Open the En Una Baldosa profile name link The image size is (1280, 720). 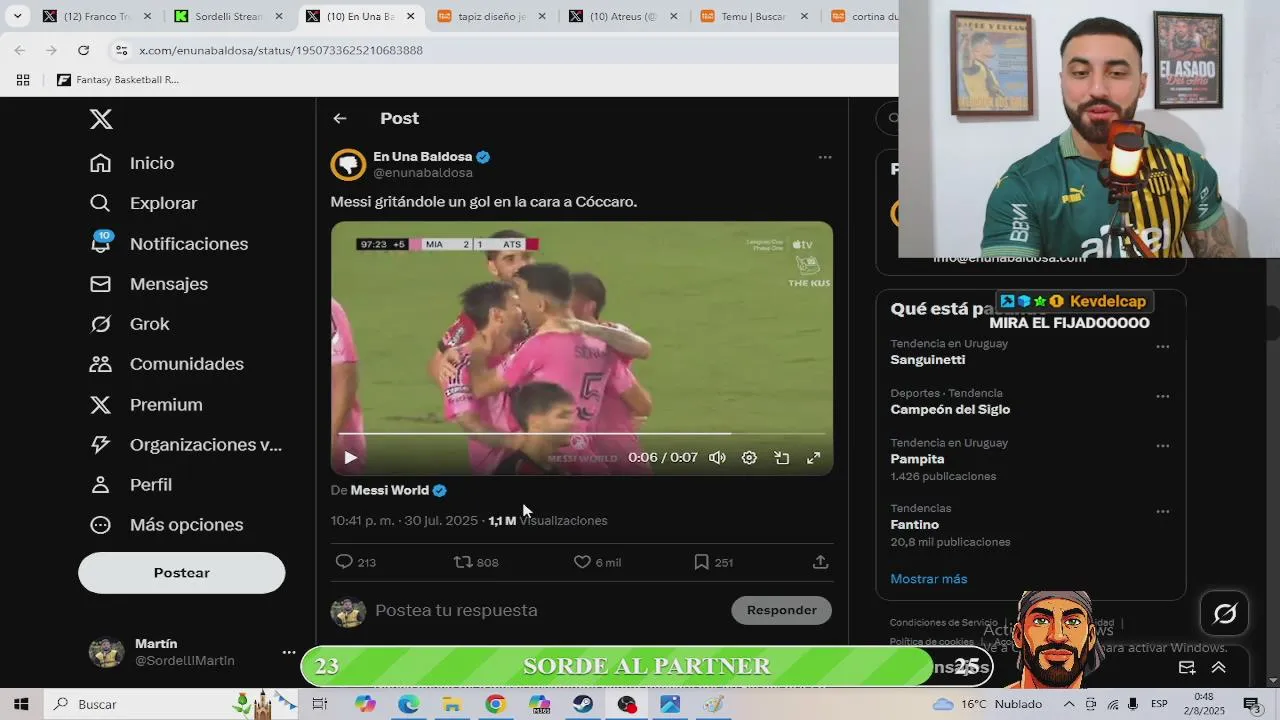coord(423,157)
